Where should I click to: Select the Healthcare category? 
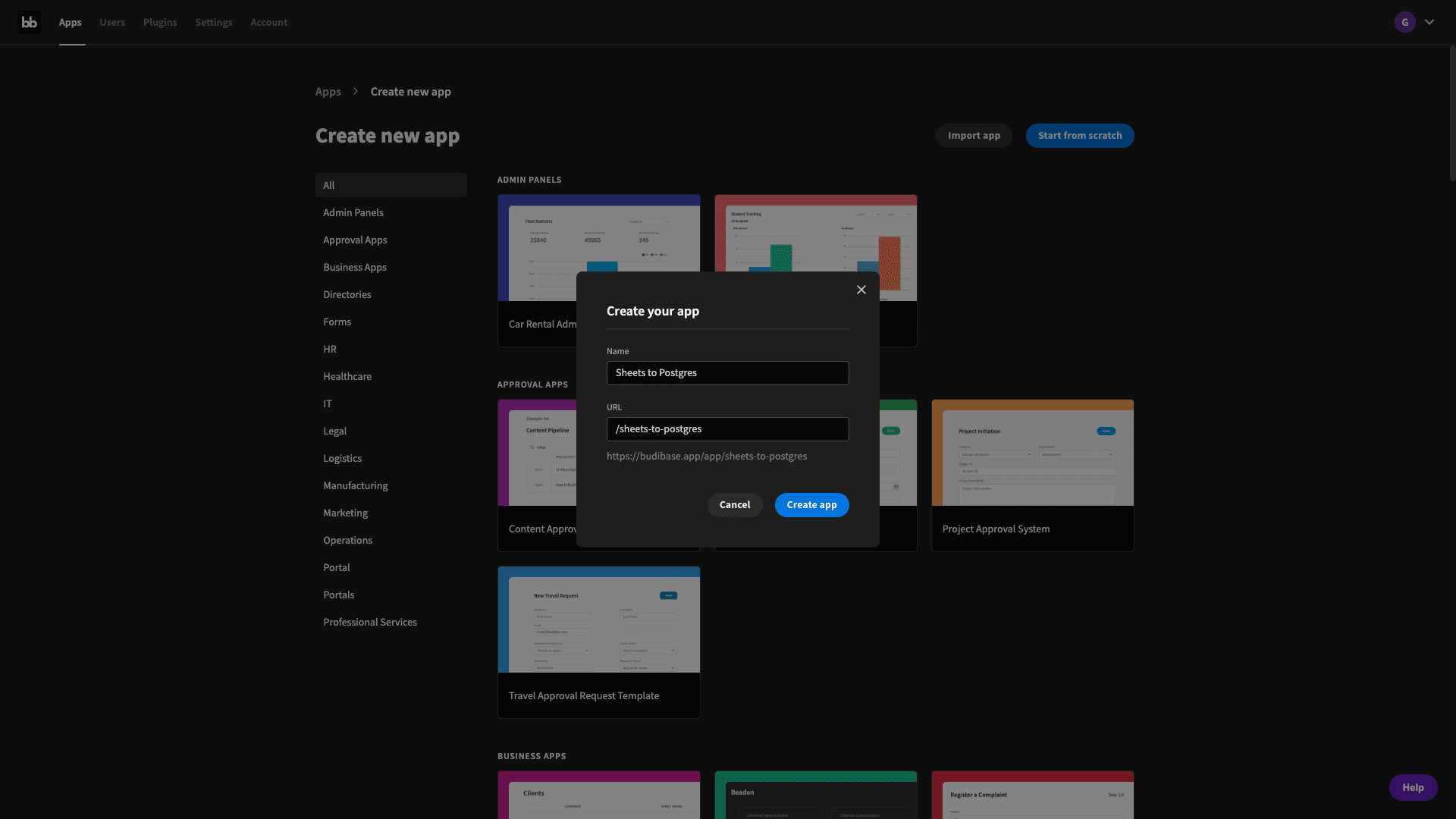pos(391,376)
